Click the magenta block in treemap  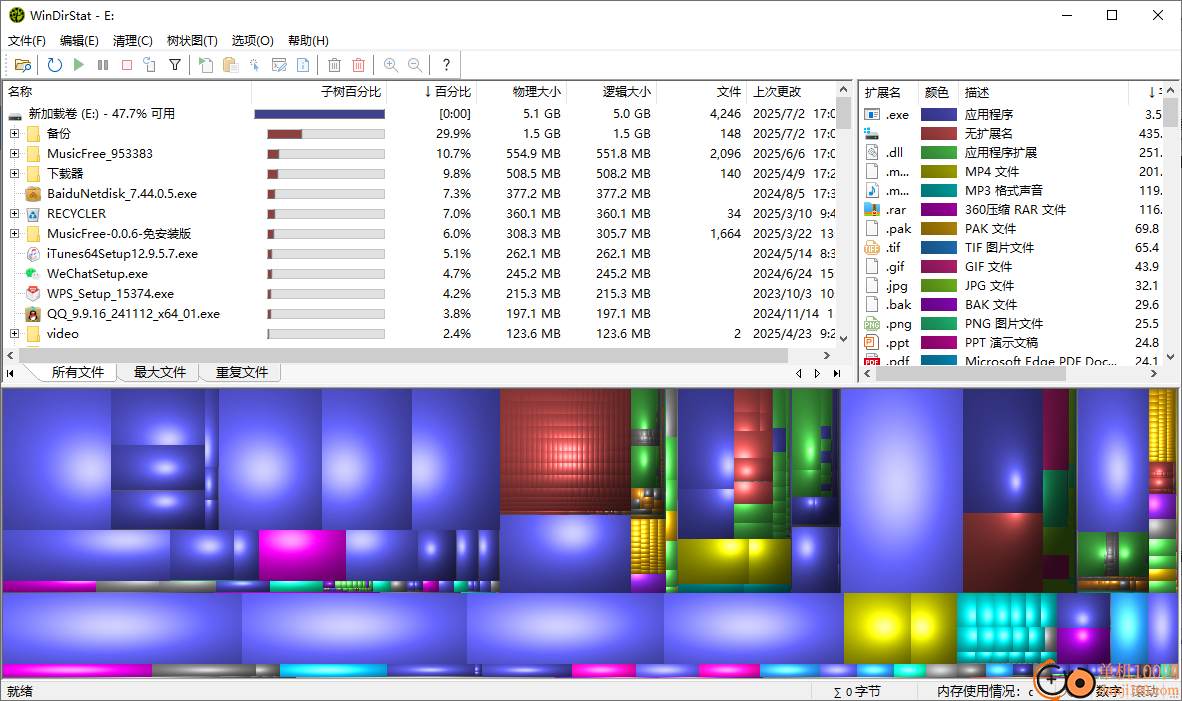click(302, 555)
